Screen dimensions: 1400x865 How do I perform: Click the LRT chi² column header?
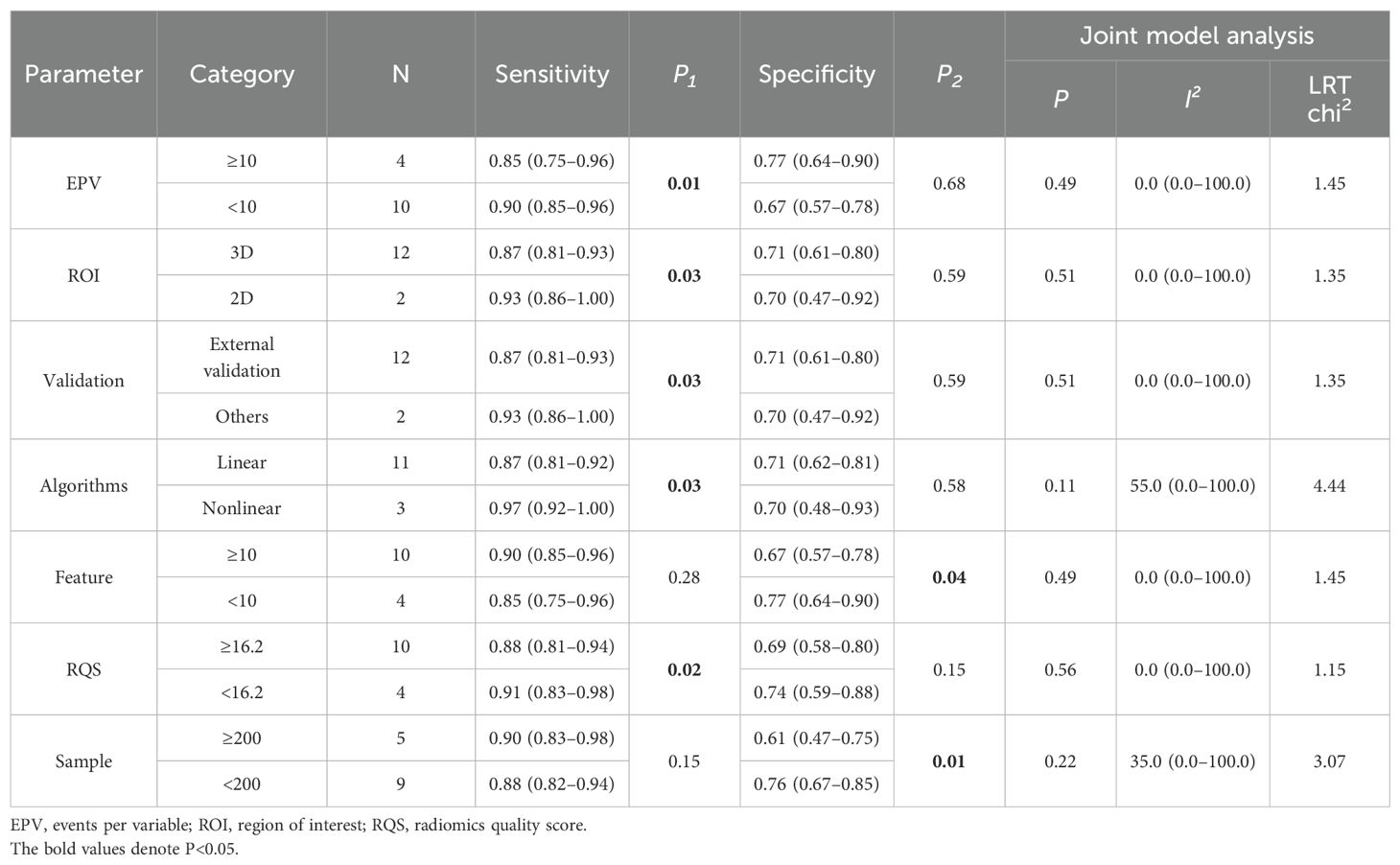coord(1329,99)
